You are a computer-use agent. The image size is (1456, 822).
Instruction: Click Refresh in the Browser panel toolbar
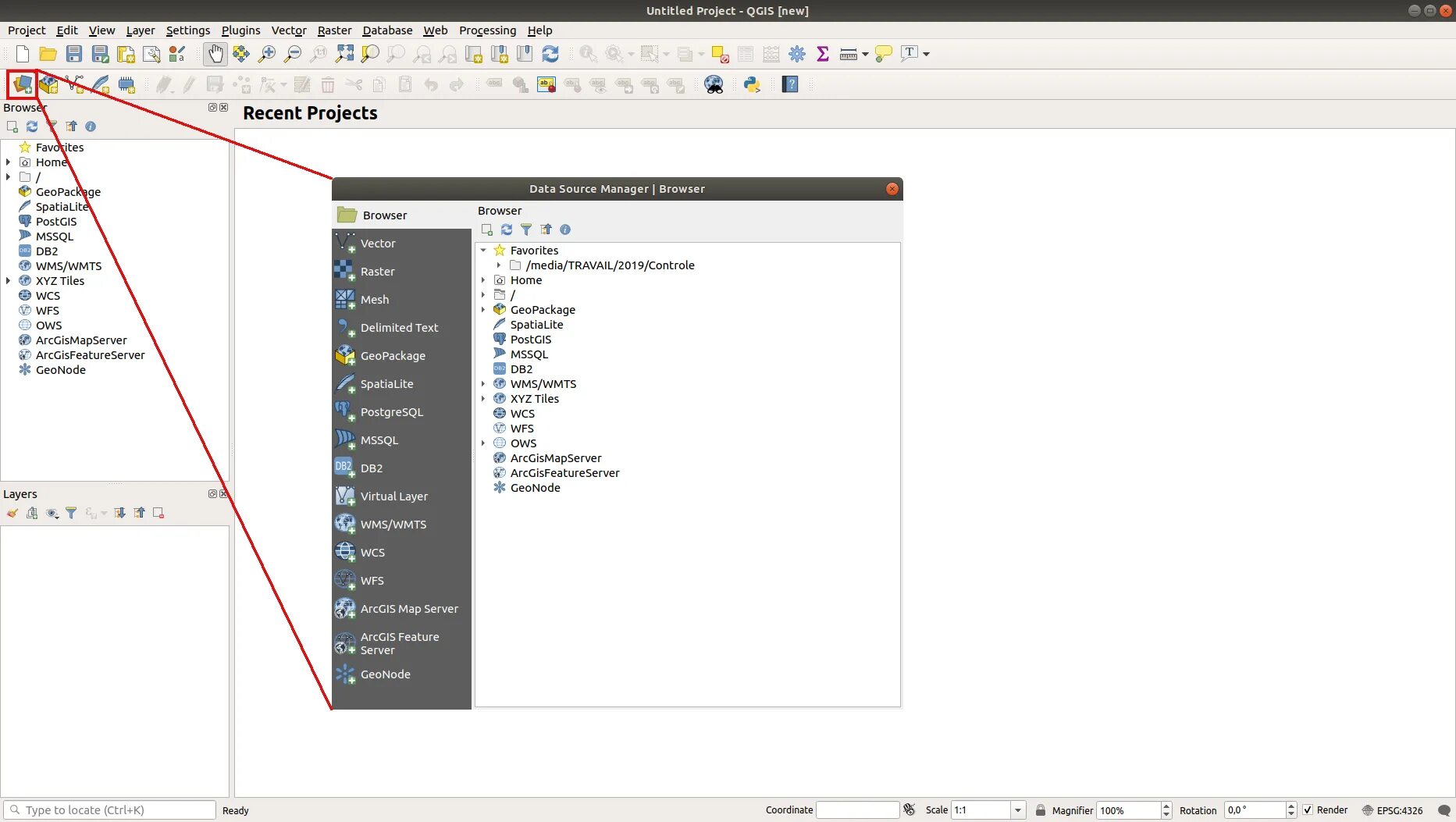tap(32, 126)
